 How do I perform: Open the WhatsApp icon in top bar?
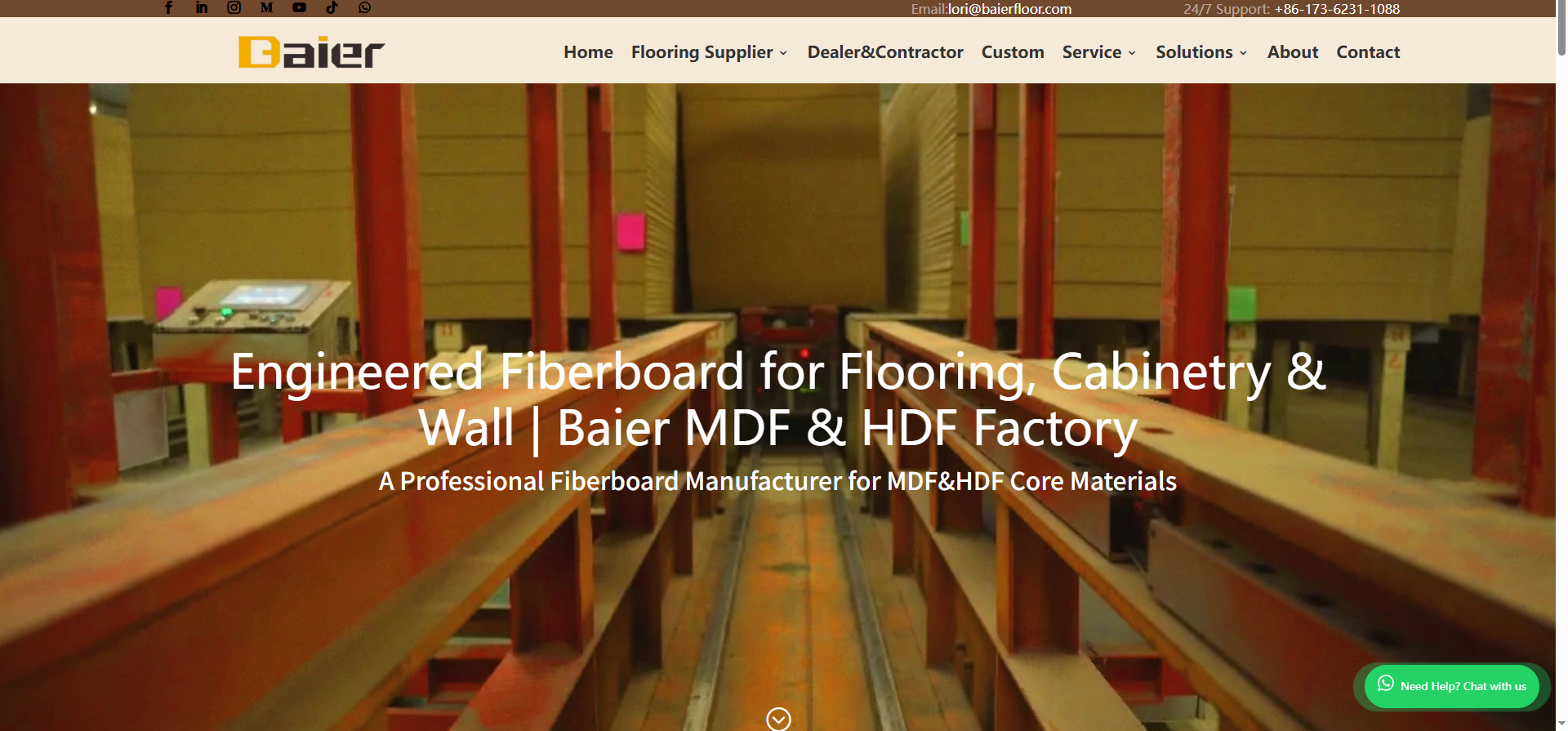click(x=364, y=7)
